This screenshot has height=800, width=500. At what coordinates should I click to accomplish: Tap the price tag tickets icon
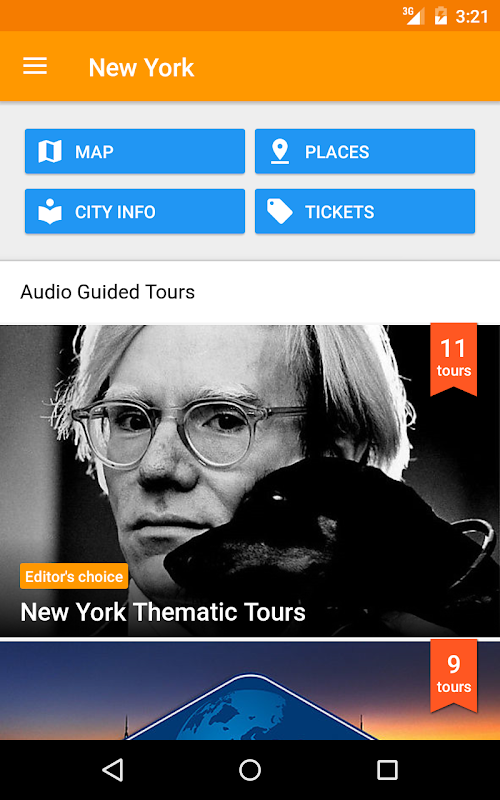(280, 211)
